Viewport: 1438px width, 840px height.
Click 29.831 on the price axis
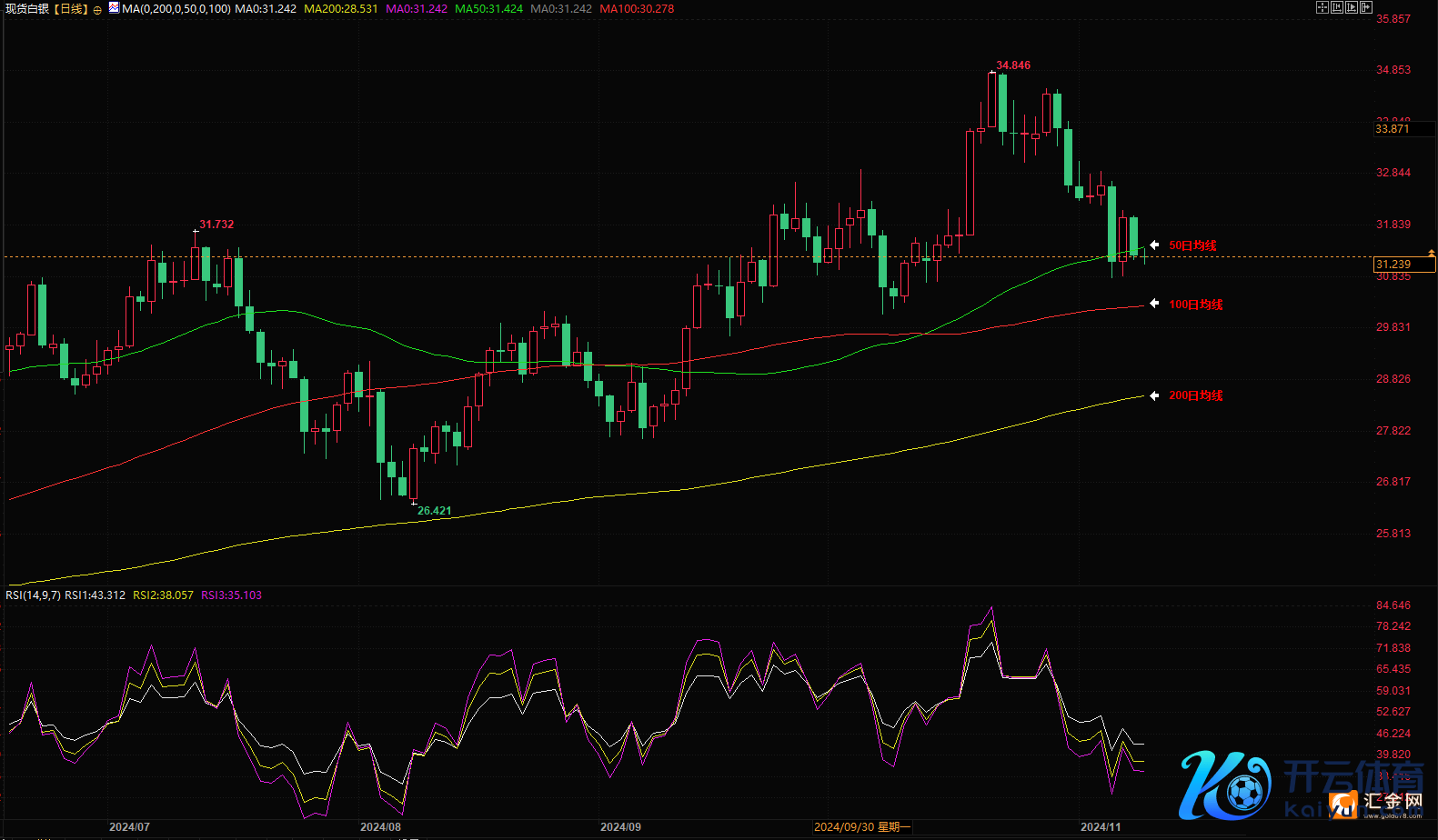(1393, 327)
